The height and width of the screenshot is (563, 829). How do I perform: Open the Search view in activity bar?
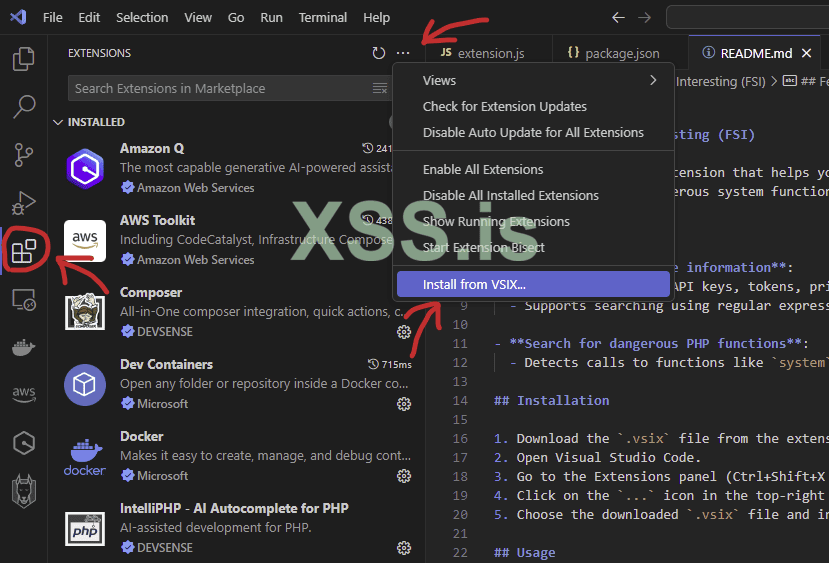point(23,106)
